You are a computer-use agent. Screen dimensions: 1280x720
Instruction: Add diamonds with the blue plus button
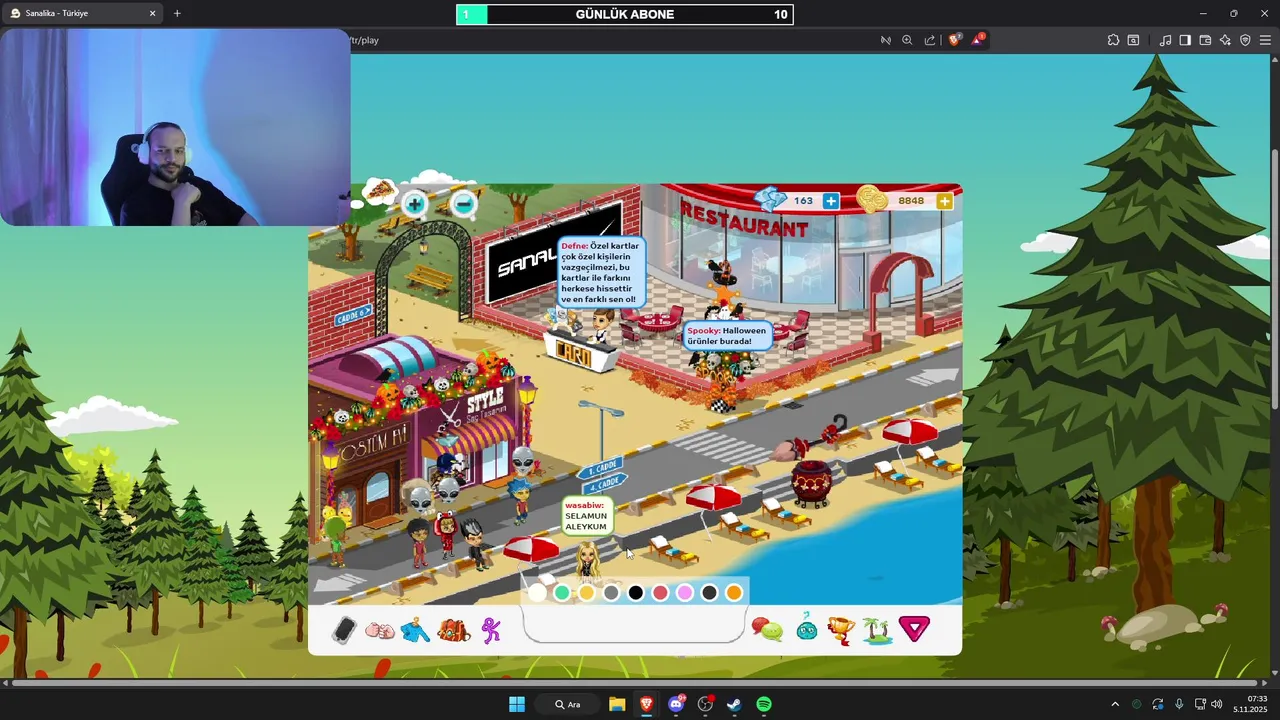click(x=831, y=201)
